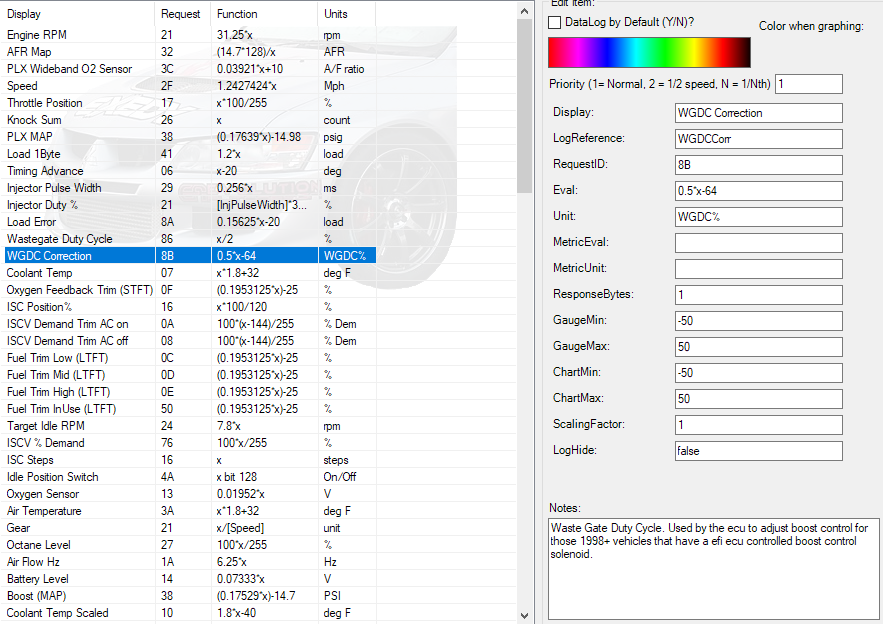
Task: Click the rainbow graphing color bar
Action: [649, 52]
